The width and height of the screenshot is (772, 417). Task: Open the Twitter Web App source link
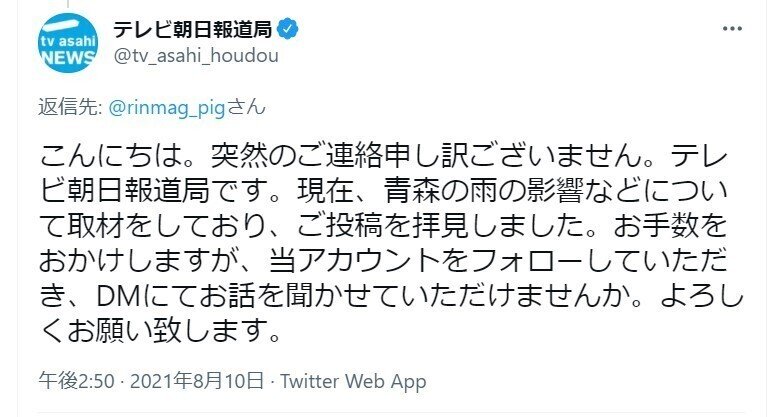pyautogui.click(x=353, y=381)
